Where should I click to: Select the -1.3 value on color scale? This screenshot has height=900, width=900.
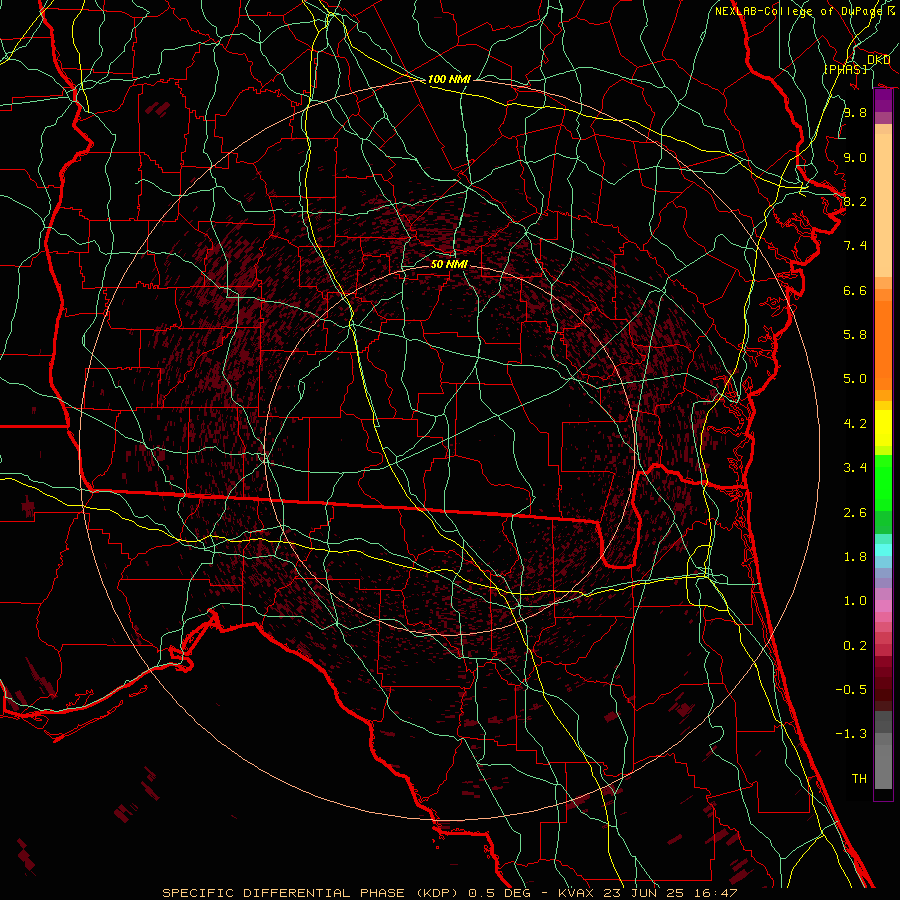click(851, 734)
